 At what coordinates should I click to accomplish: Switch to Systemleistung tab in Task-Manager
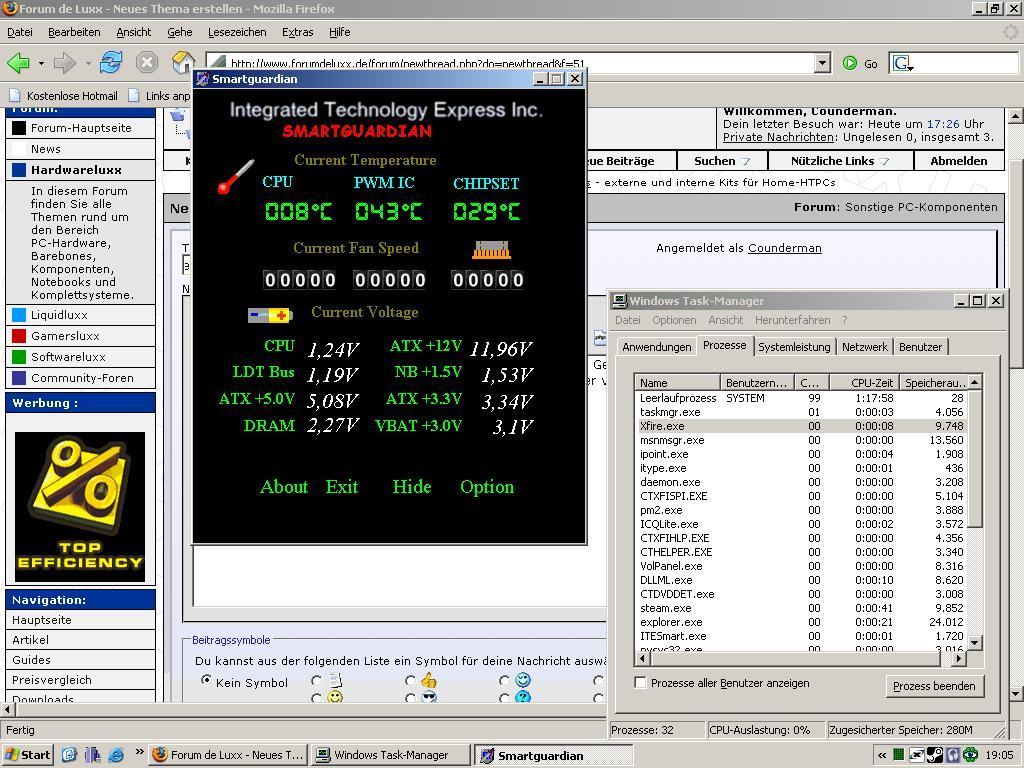pyautogui.click(x=794, y=347)
